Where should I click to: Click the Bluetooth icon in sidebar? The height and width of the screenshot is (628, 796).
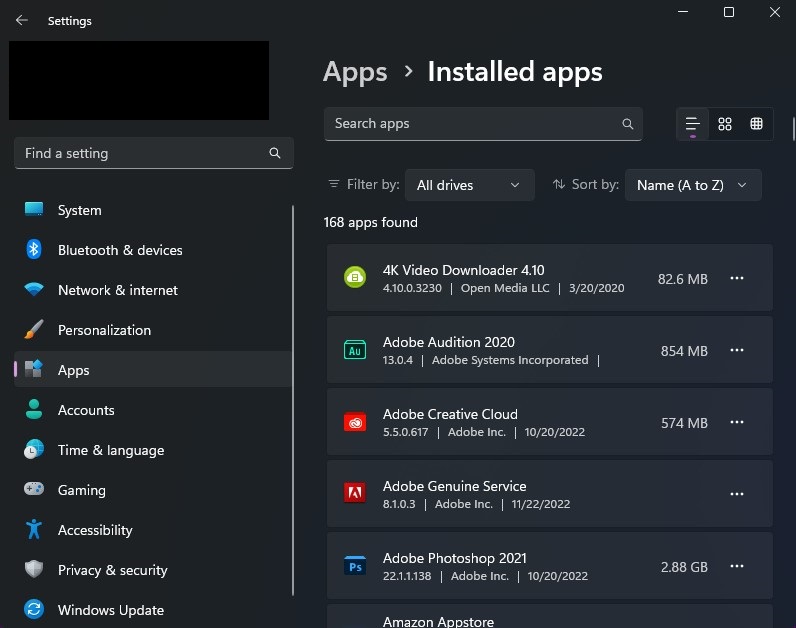34,249
